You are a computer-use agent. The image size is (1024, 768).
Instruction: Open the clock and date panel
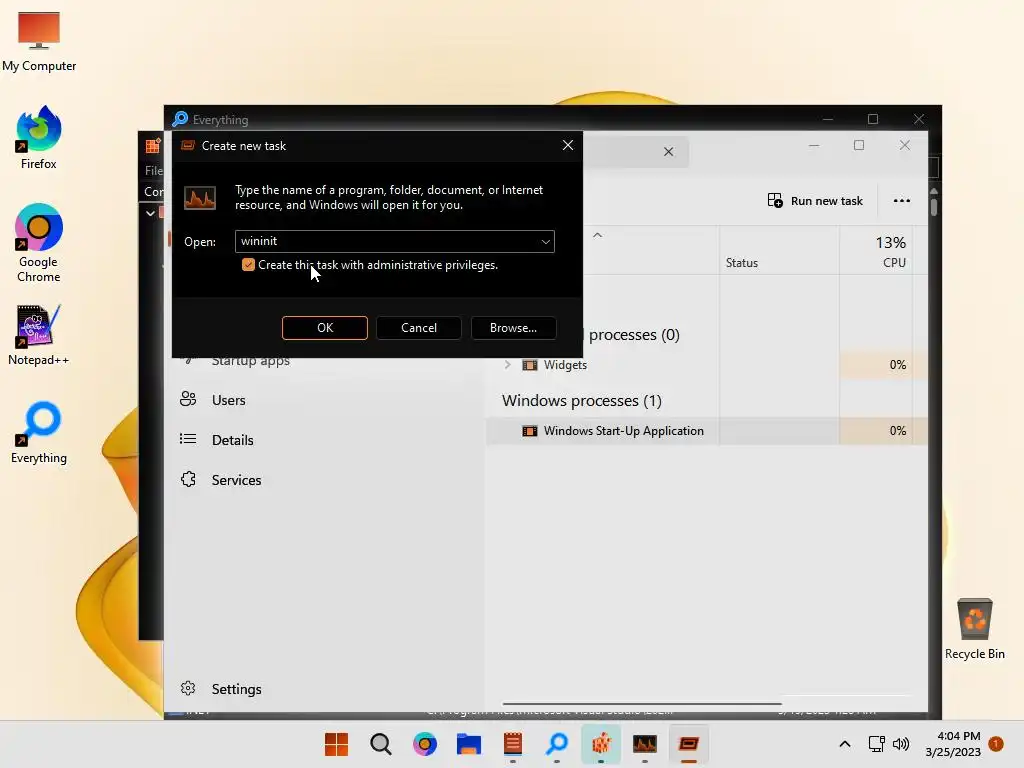(953, 744)
